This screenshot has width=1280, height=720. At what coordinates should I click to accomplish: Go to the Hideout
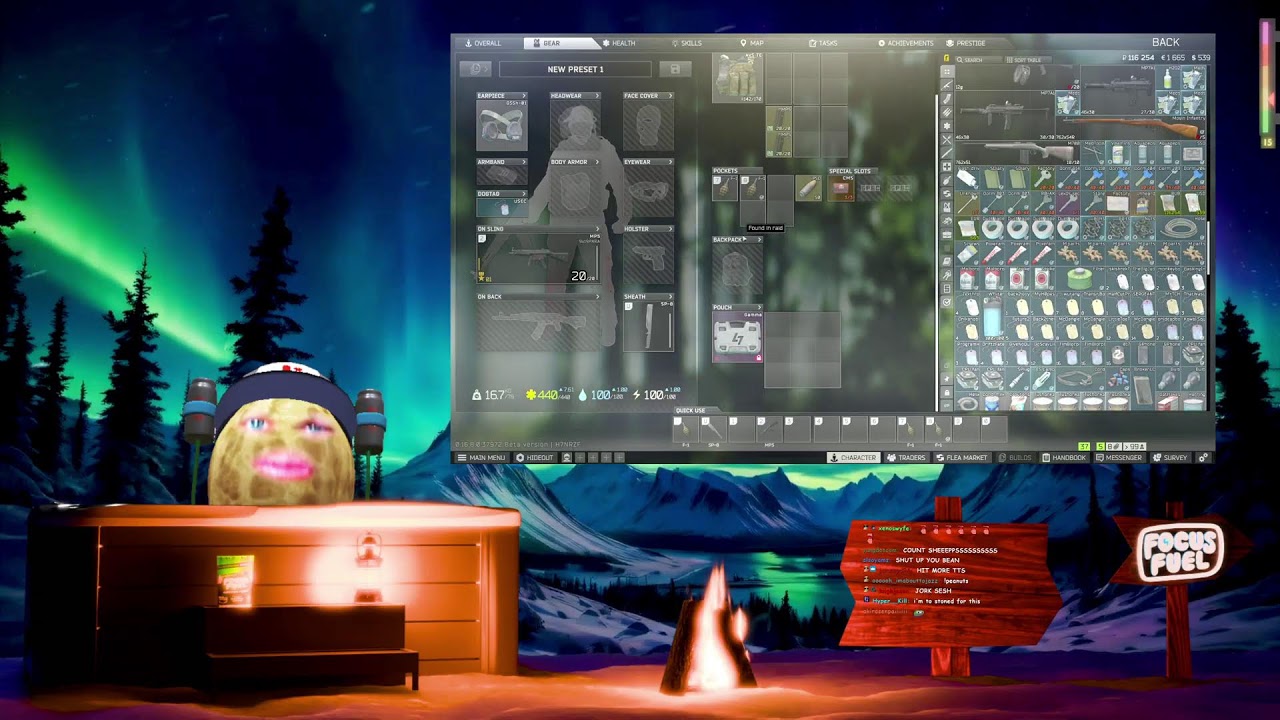pyautogui.click(x=535, y=458)
